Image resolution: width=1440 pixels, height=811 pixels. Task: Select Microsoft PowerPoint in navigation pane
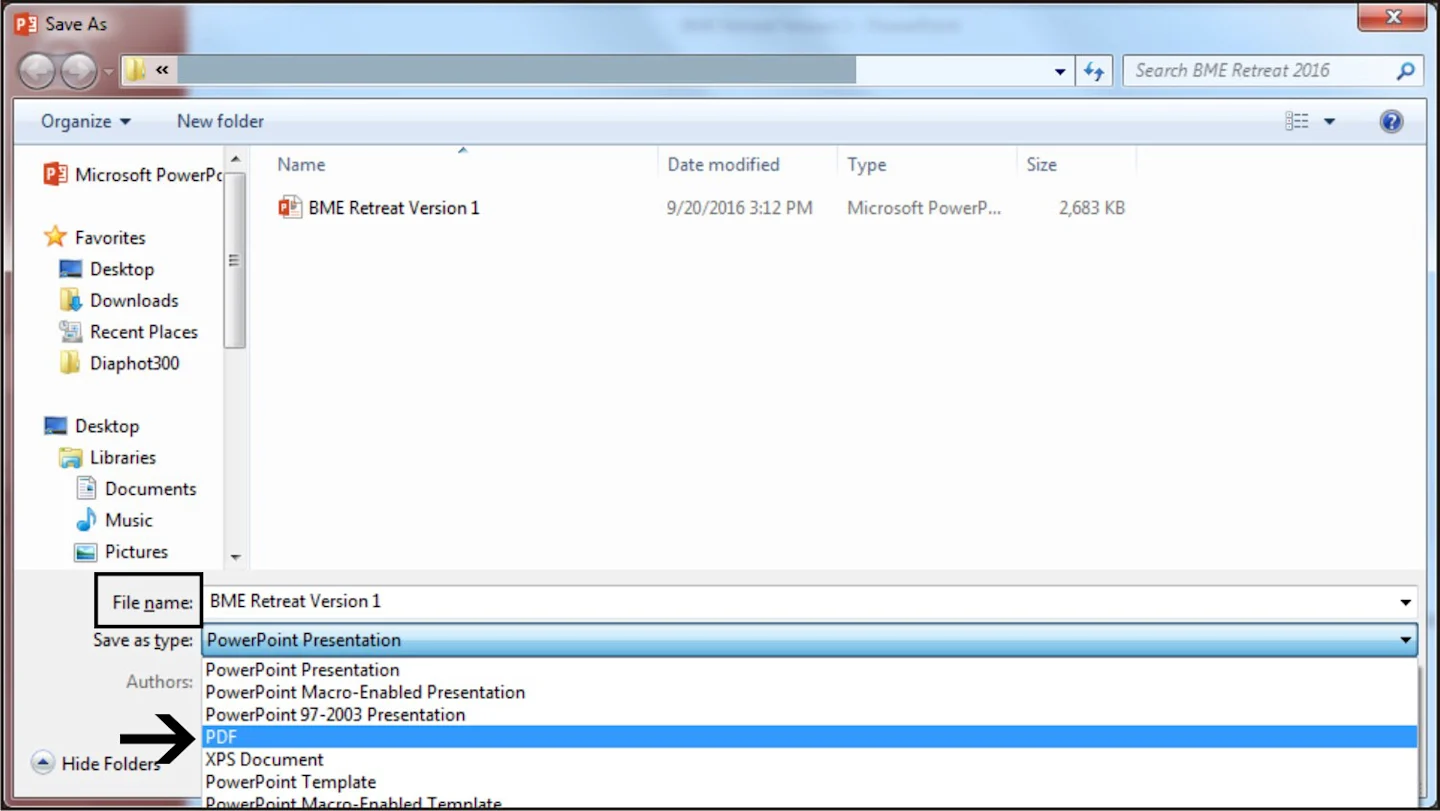click(x=132, y=175)
